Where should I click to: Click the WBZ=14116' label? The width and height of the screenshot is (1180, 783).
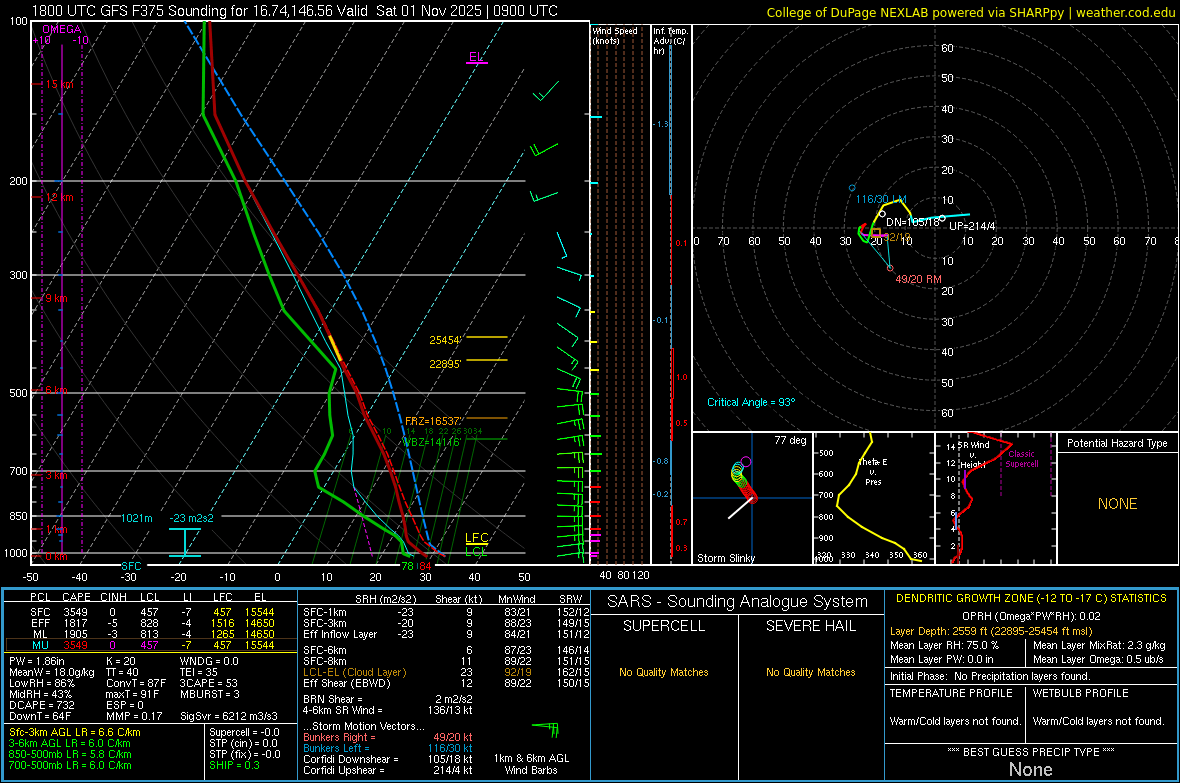click(x=430, y=442)
